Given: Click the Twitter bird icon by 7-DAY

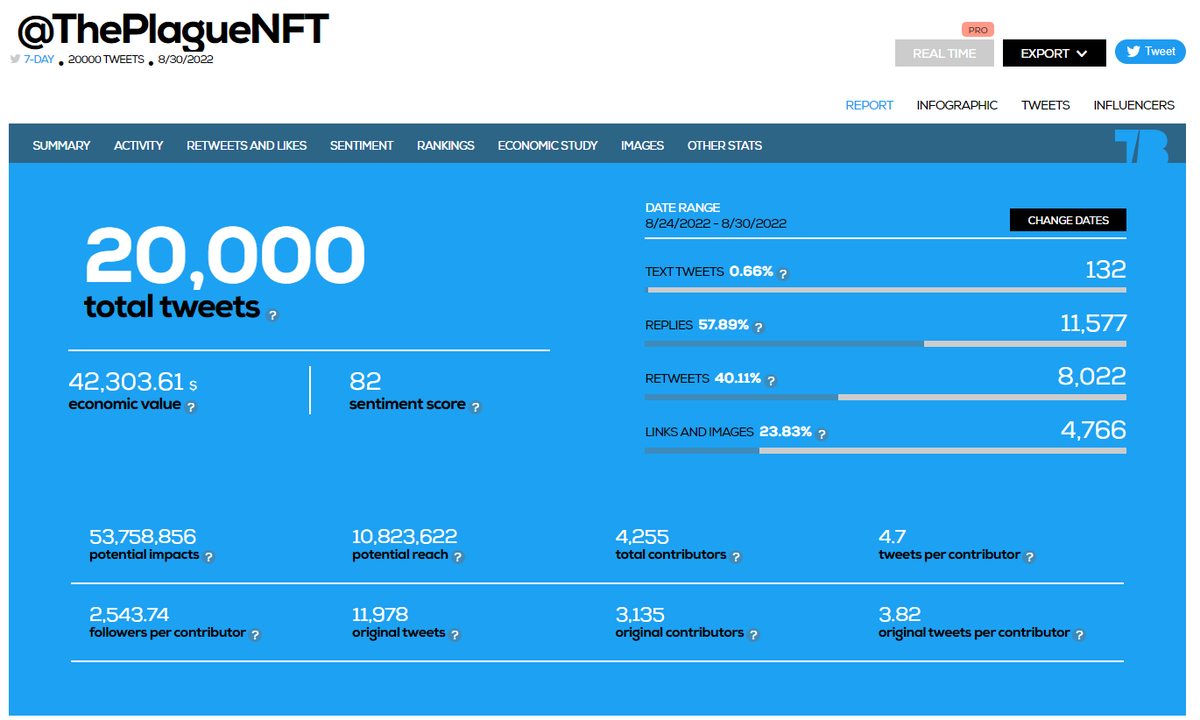Looking at the screenshot, I should [15, 59].
